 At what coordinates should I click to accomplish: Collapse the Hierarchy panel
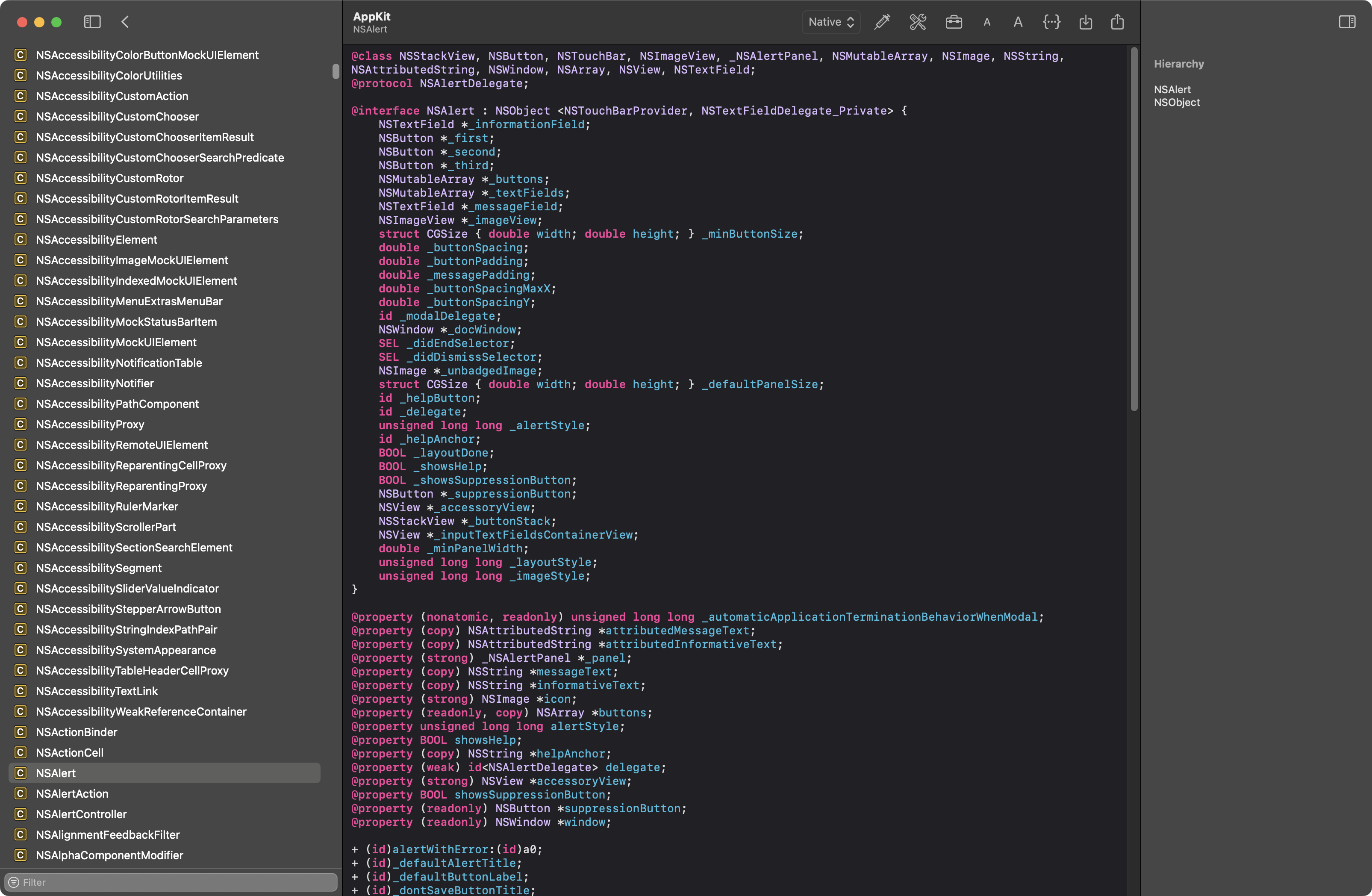pyautogui.click(x=1179, y=64)
